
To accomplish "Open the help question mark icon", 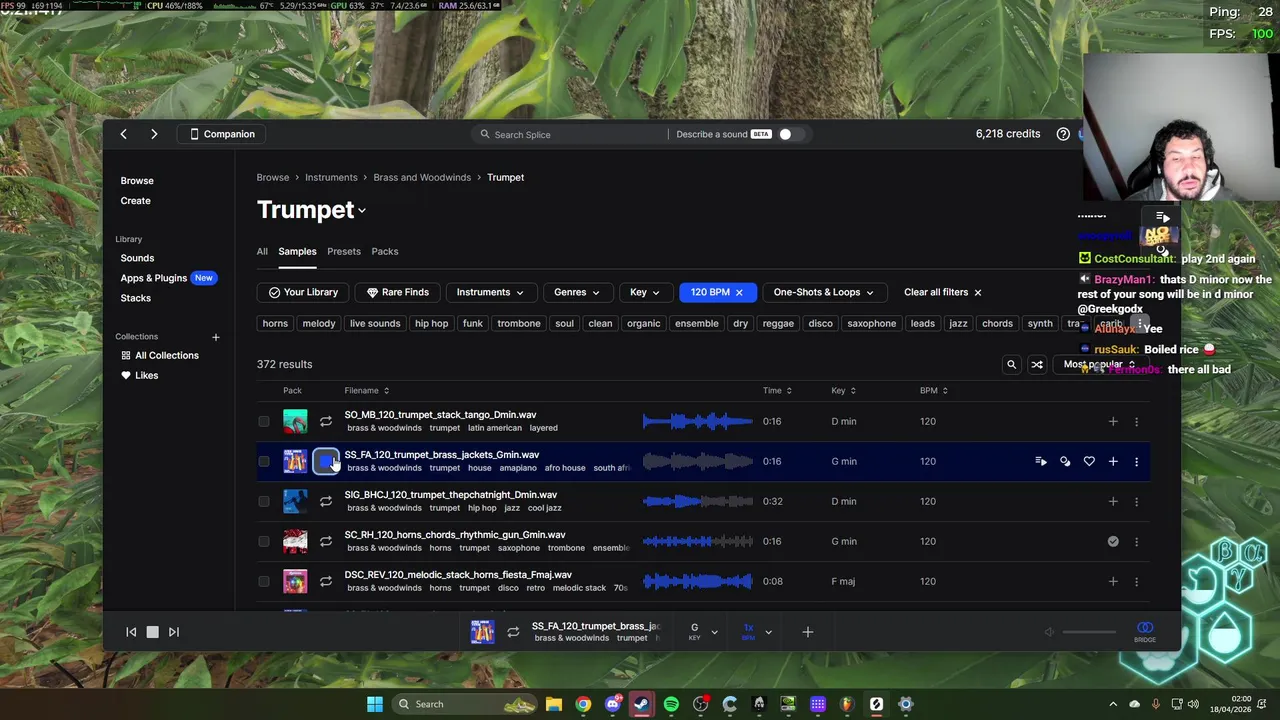I will (1063, 134).
